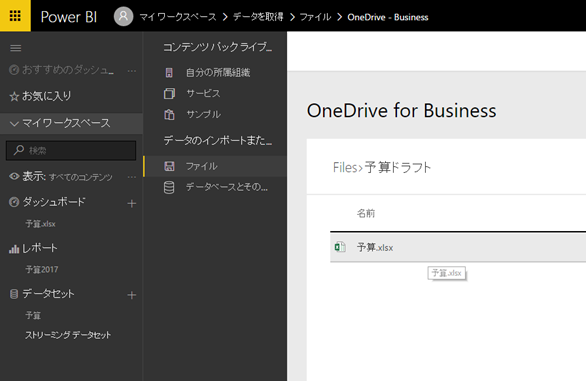Click the サービス stacked windows icon

(169, 93)
